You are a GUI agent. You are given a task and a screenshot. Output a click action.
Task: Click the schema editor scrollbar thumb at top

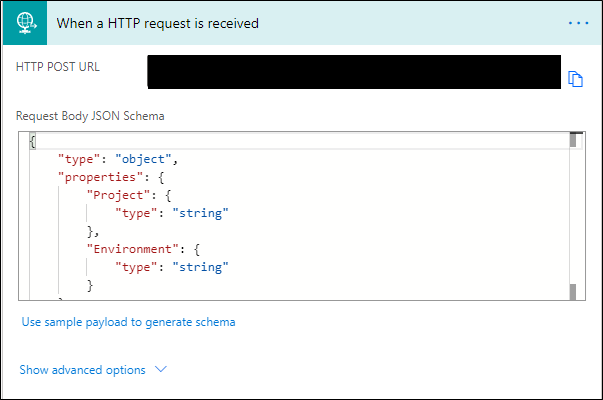[x=573, y=140]
